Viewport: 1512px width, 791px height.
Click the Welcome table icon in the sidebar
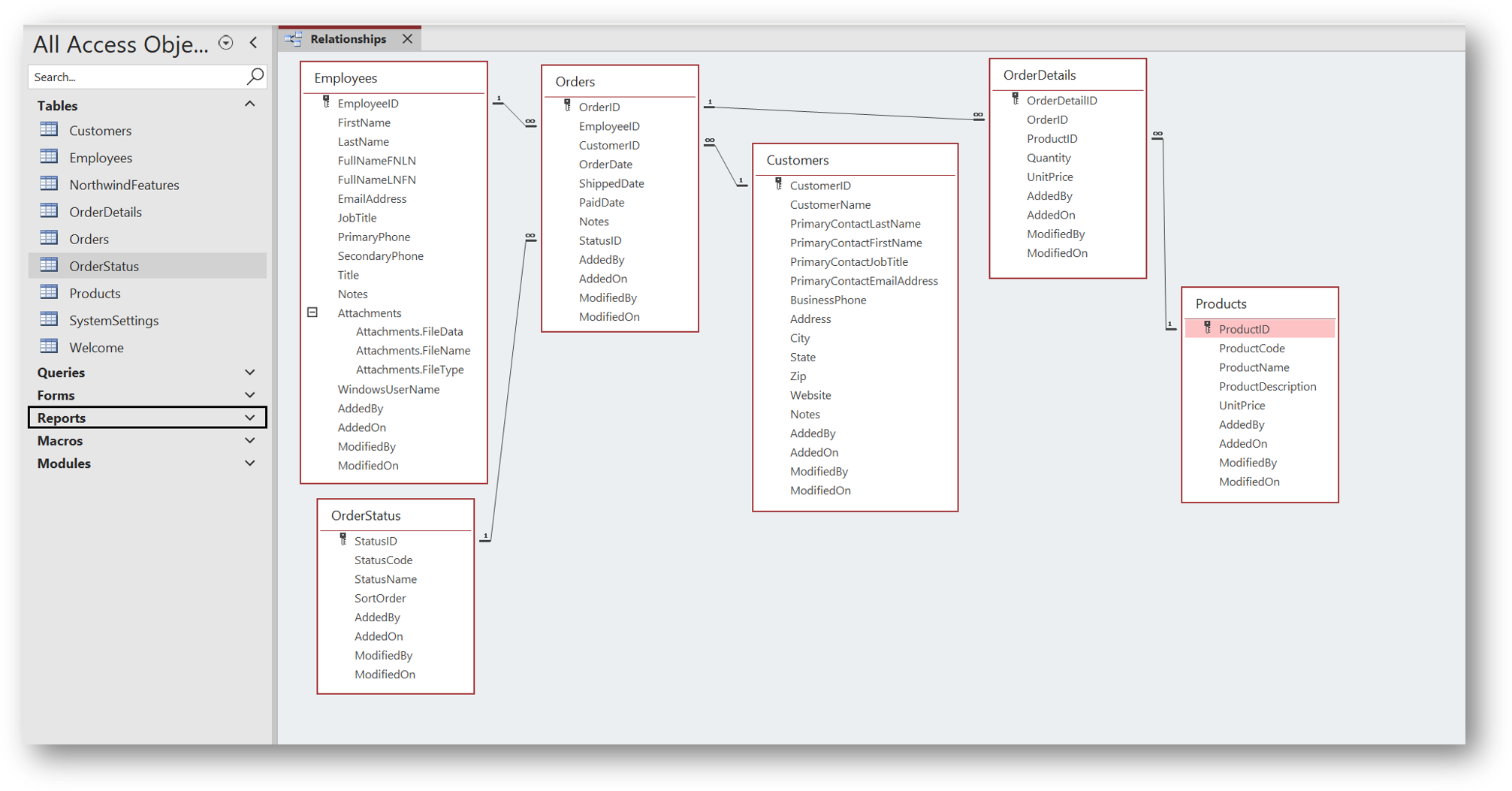tap(49, 346)
